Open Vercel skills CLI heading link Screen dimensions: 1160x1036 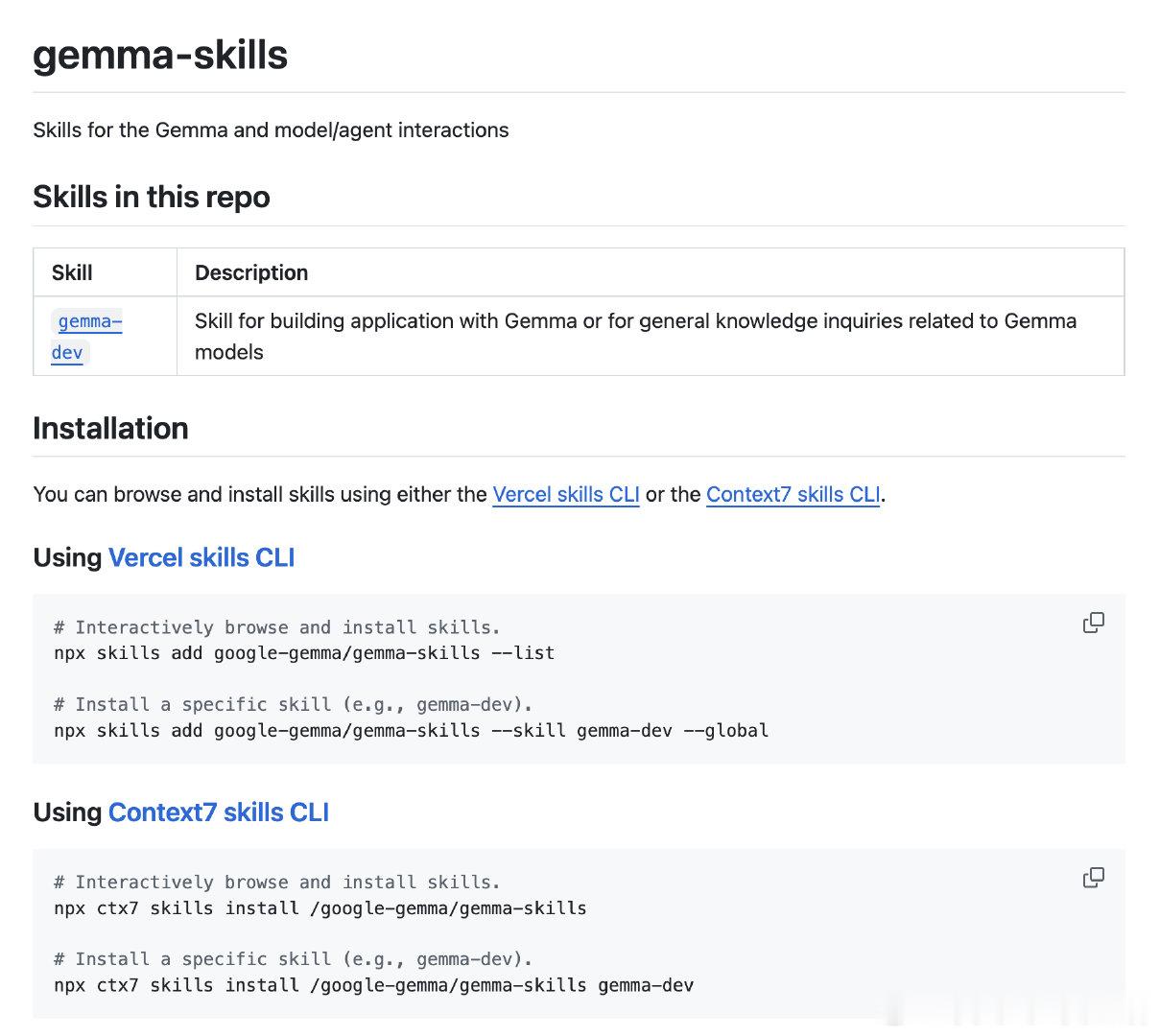[x=201, y=557]
